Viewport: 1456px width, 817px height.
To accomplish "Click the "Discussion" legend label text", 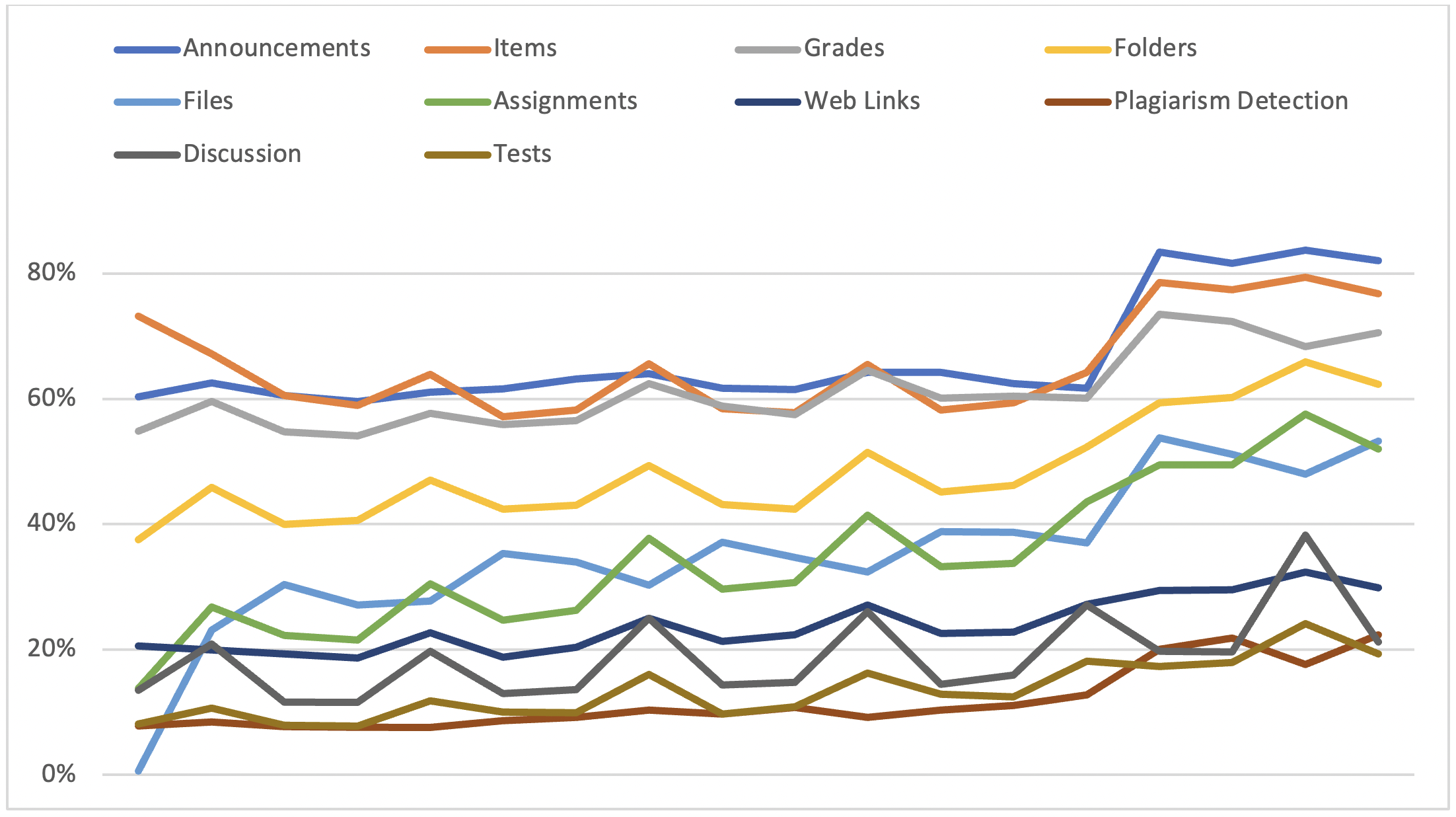I will (242, 154).
